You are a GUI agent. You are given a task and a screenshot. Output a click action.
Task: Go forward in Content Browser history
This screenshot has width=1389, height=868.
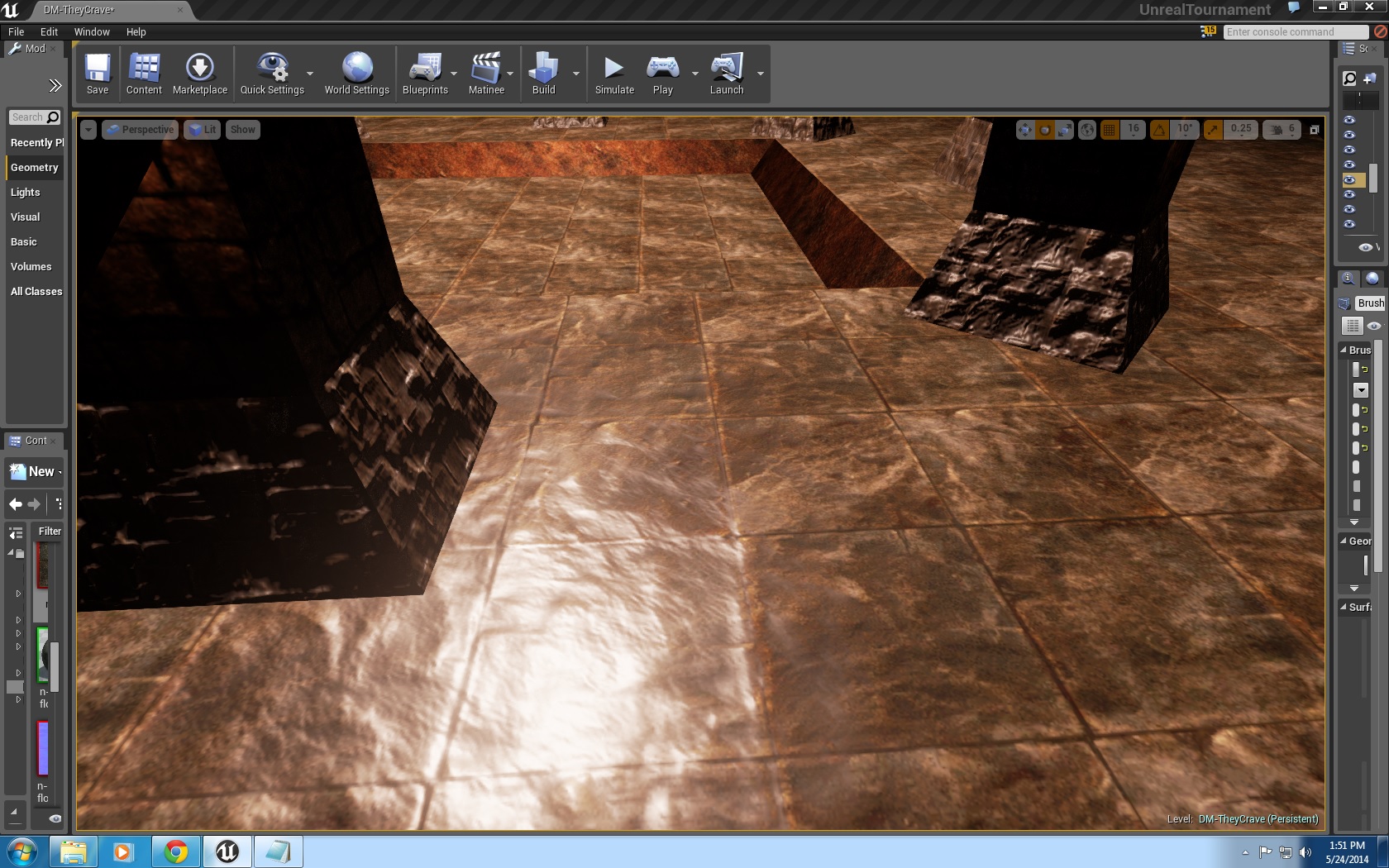coord(34,503)
